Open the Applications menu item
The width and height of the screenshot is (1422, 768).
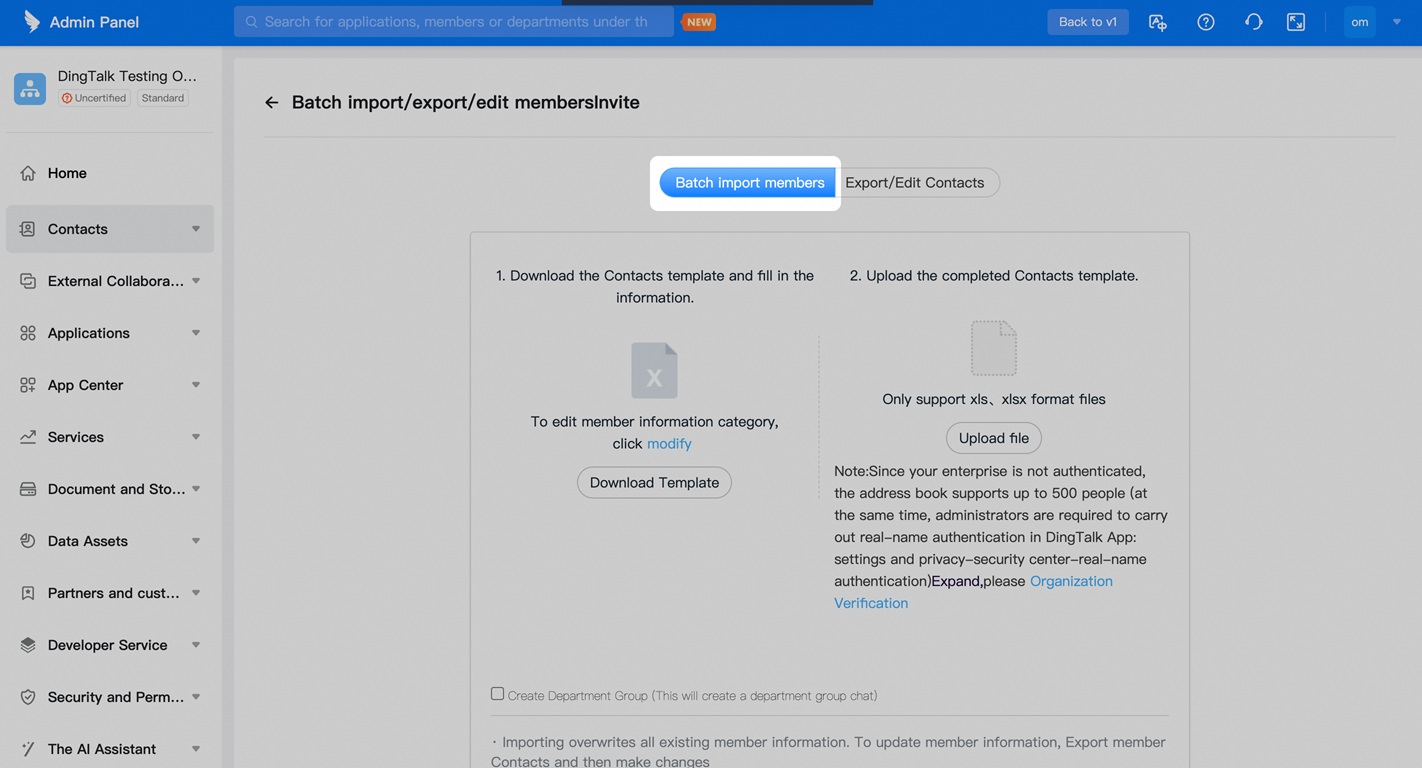(x=110, y=333)
